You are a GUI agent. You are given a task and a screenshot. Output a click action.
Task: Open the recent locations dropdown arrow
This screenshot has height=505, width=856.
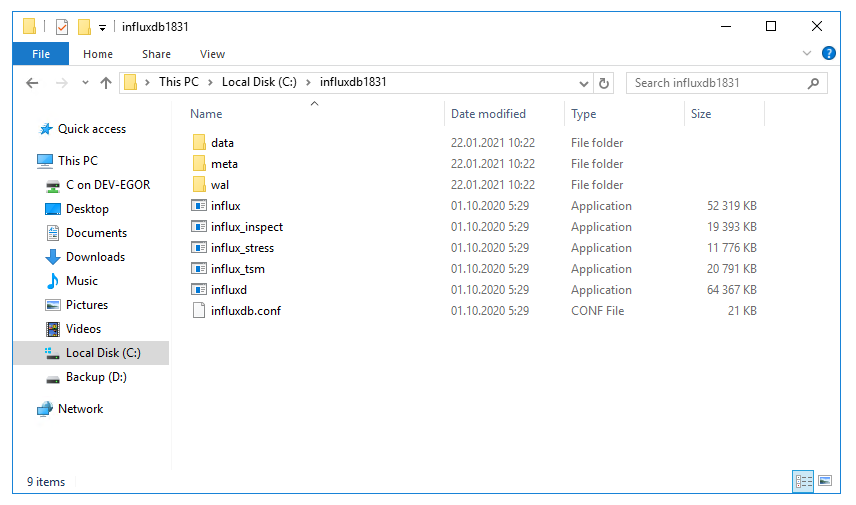click(85, 83)
